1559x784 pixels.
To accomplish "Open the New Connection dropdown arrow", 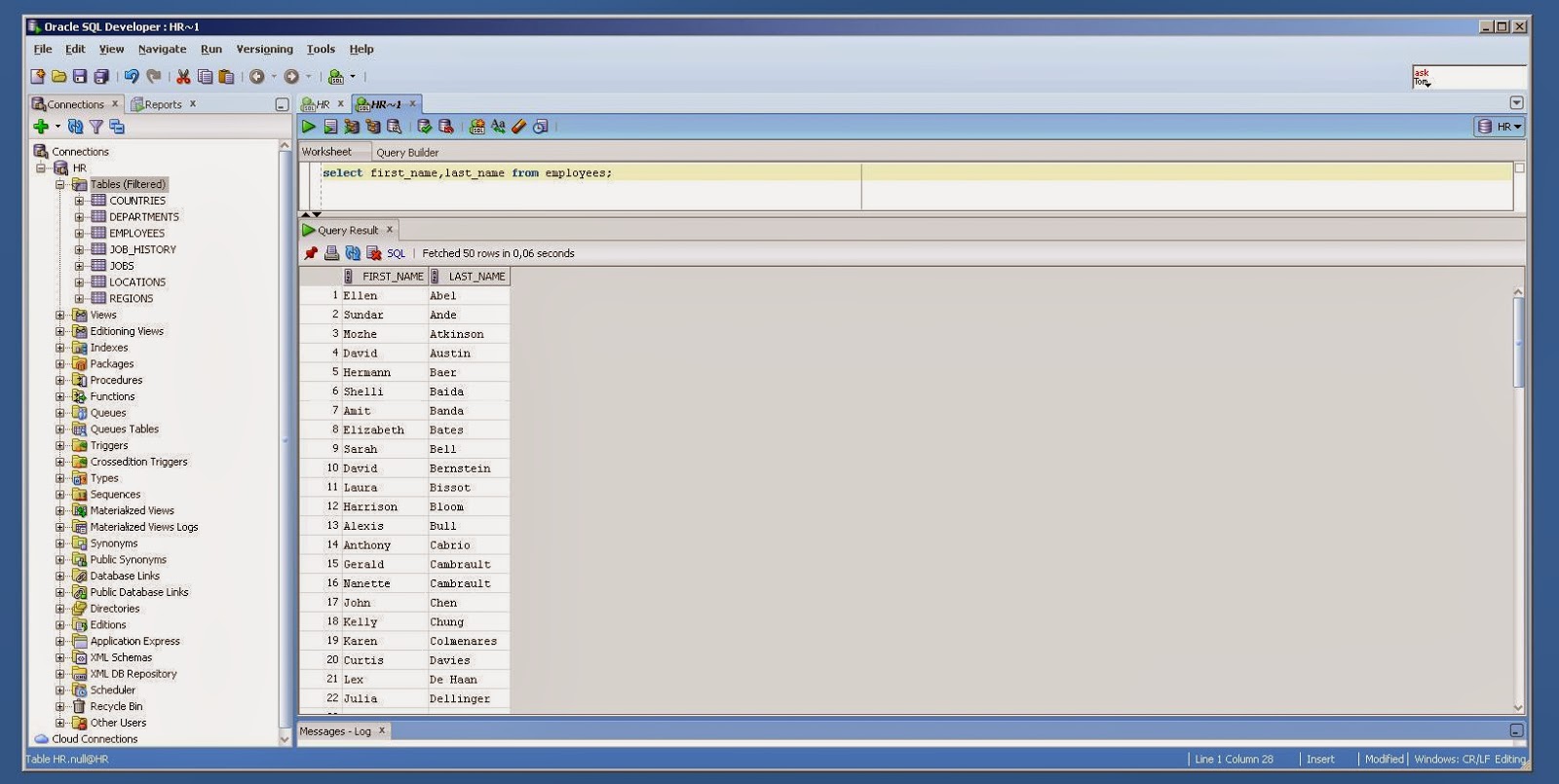I will tap(57, 127).
